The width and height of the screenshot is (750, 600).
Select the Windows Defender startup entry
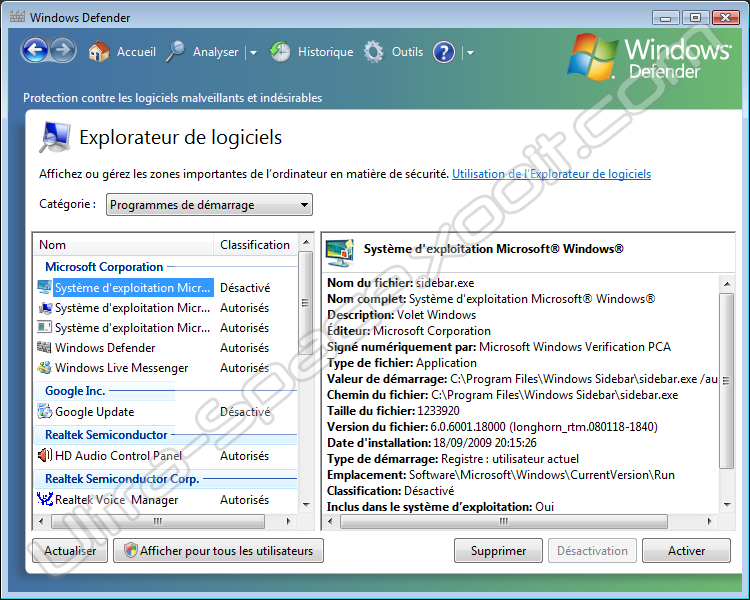click(105, 347)
